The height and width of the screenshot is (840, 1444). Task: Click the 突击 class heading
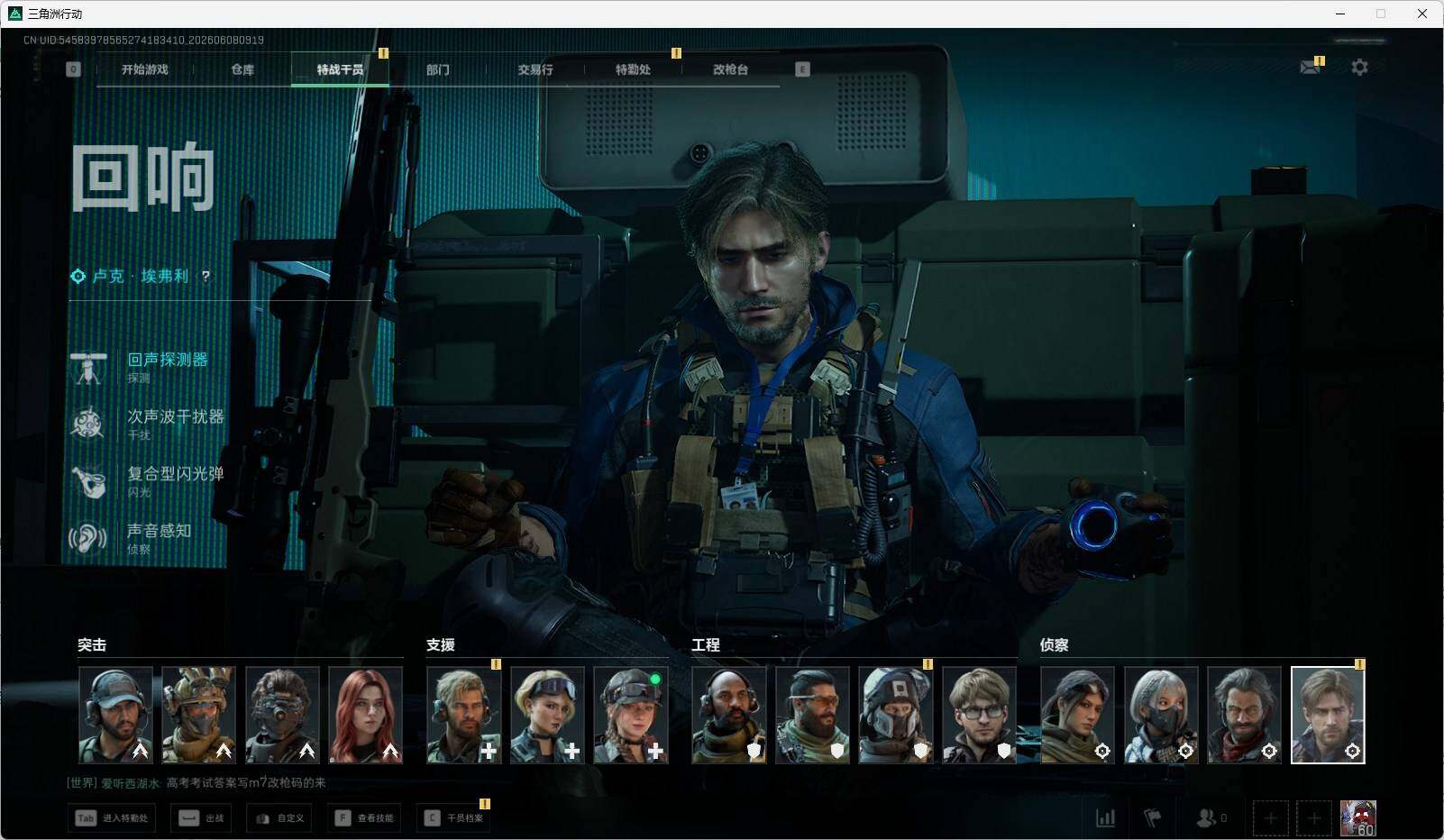coord(92,644)
